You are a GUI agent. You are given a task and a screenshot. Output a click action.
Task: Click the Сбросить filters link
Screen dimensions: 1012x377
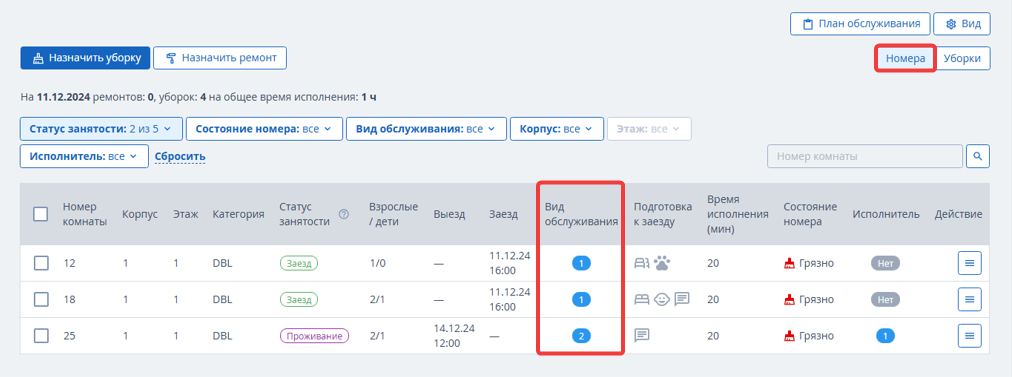pos(180,156)
